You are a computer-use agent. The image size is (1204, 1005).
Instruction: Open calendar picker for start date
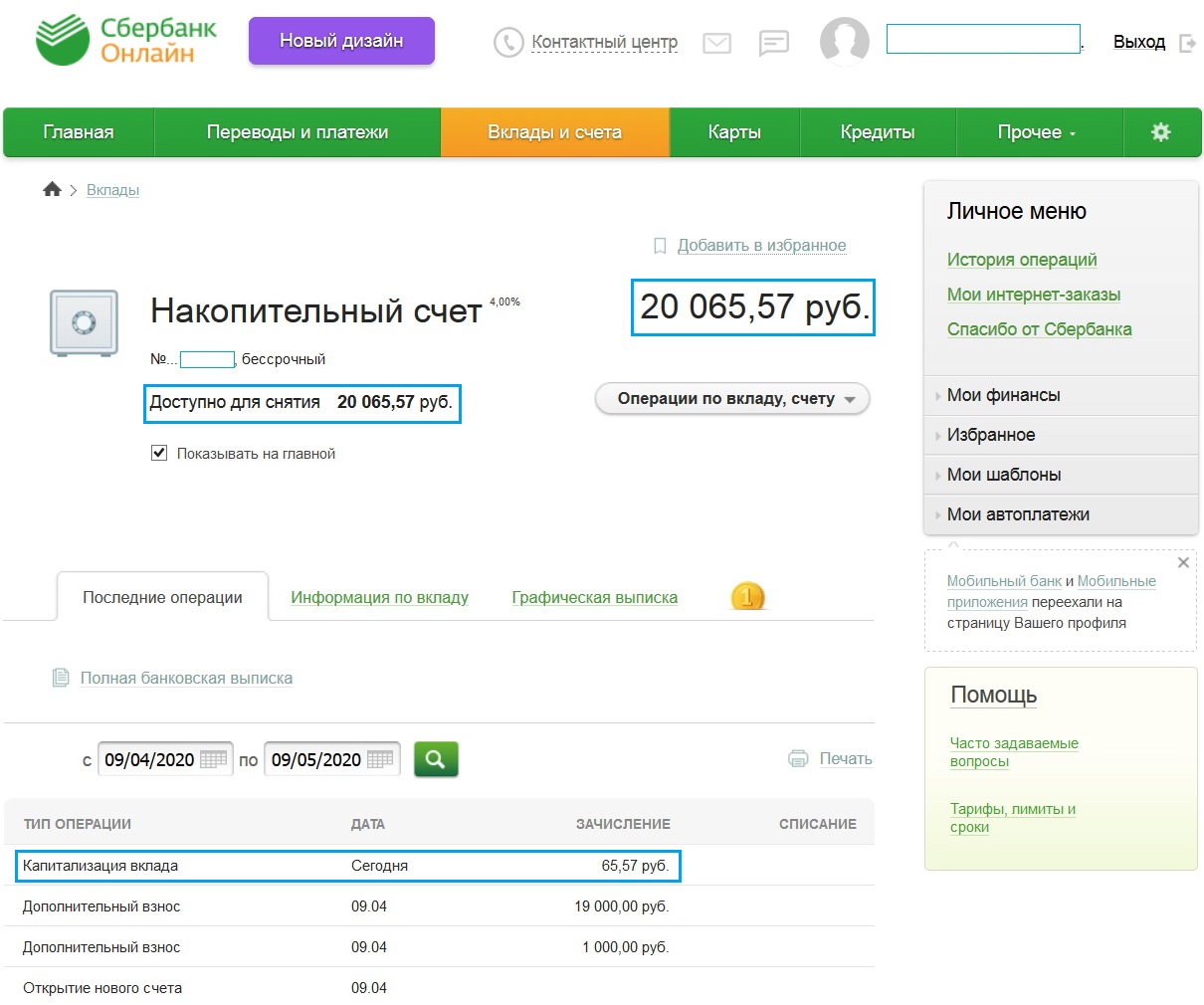tap(213, 760)
